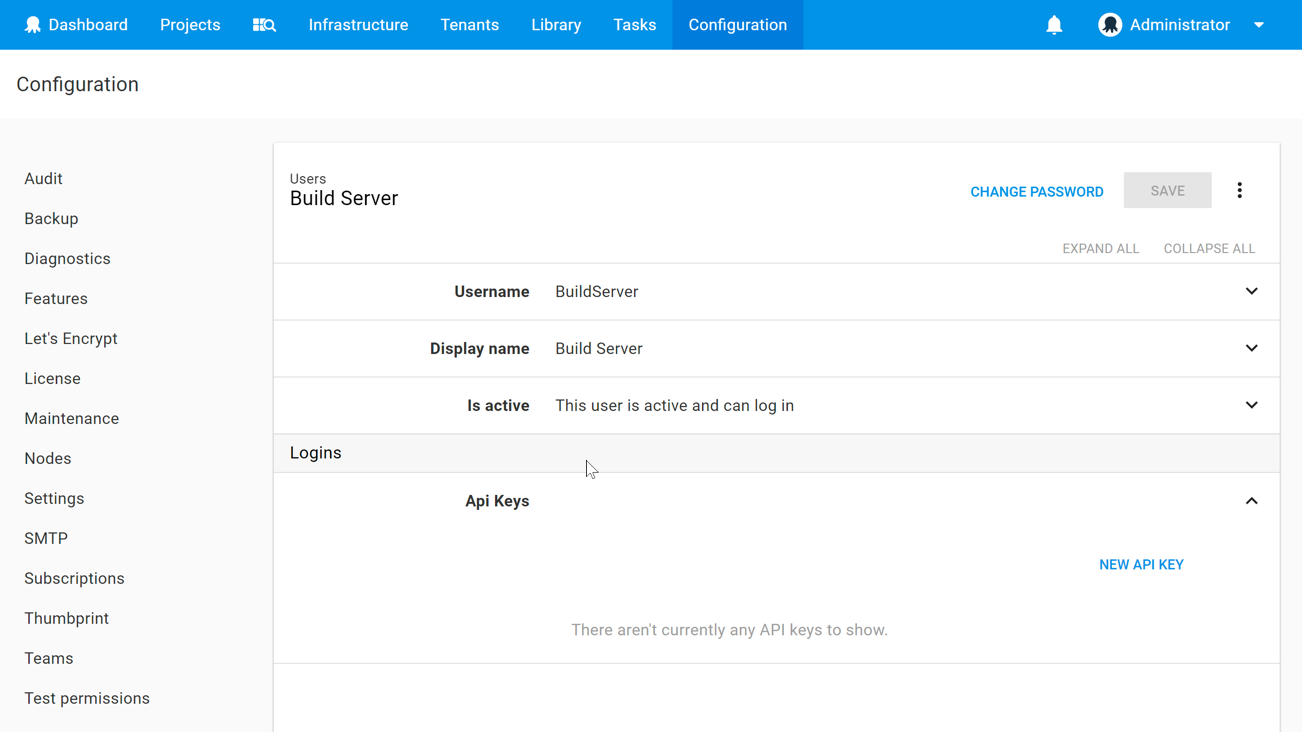
Task: Click the Administrator octopus avatar icon
Action: (x=1110, y=24)
